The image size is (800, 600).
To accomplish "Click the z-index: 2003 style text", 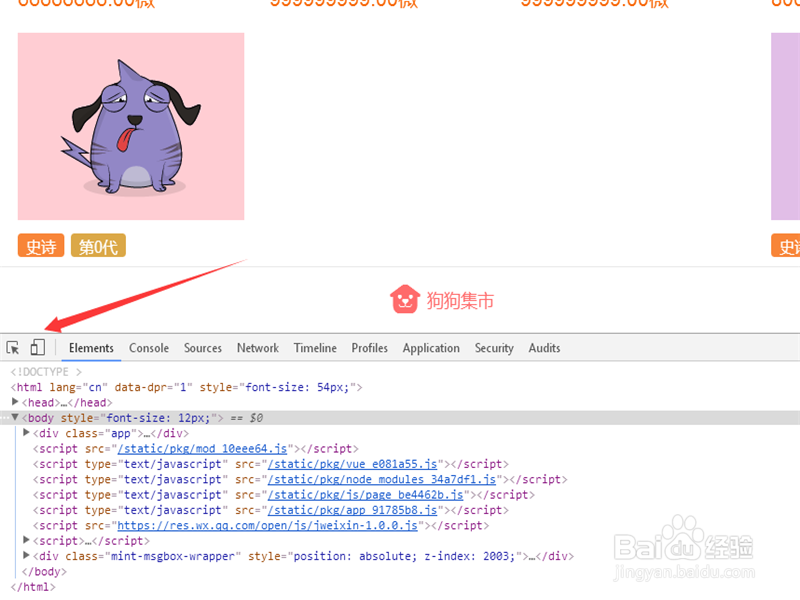I will coord(469,556).
